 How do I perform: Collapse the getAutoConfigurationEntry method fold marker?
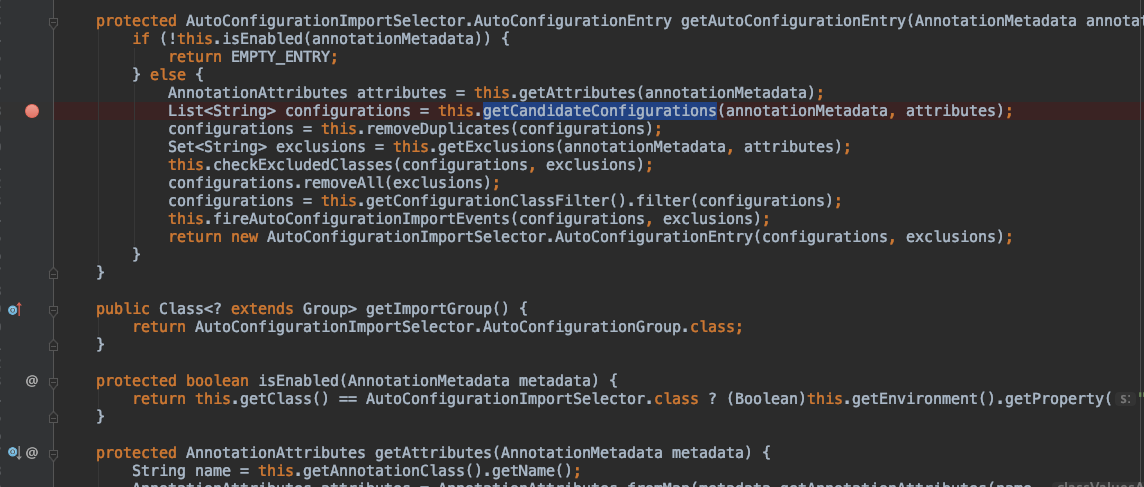click(x=53, y=23)
